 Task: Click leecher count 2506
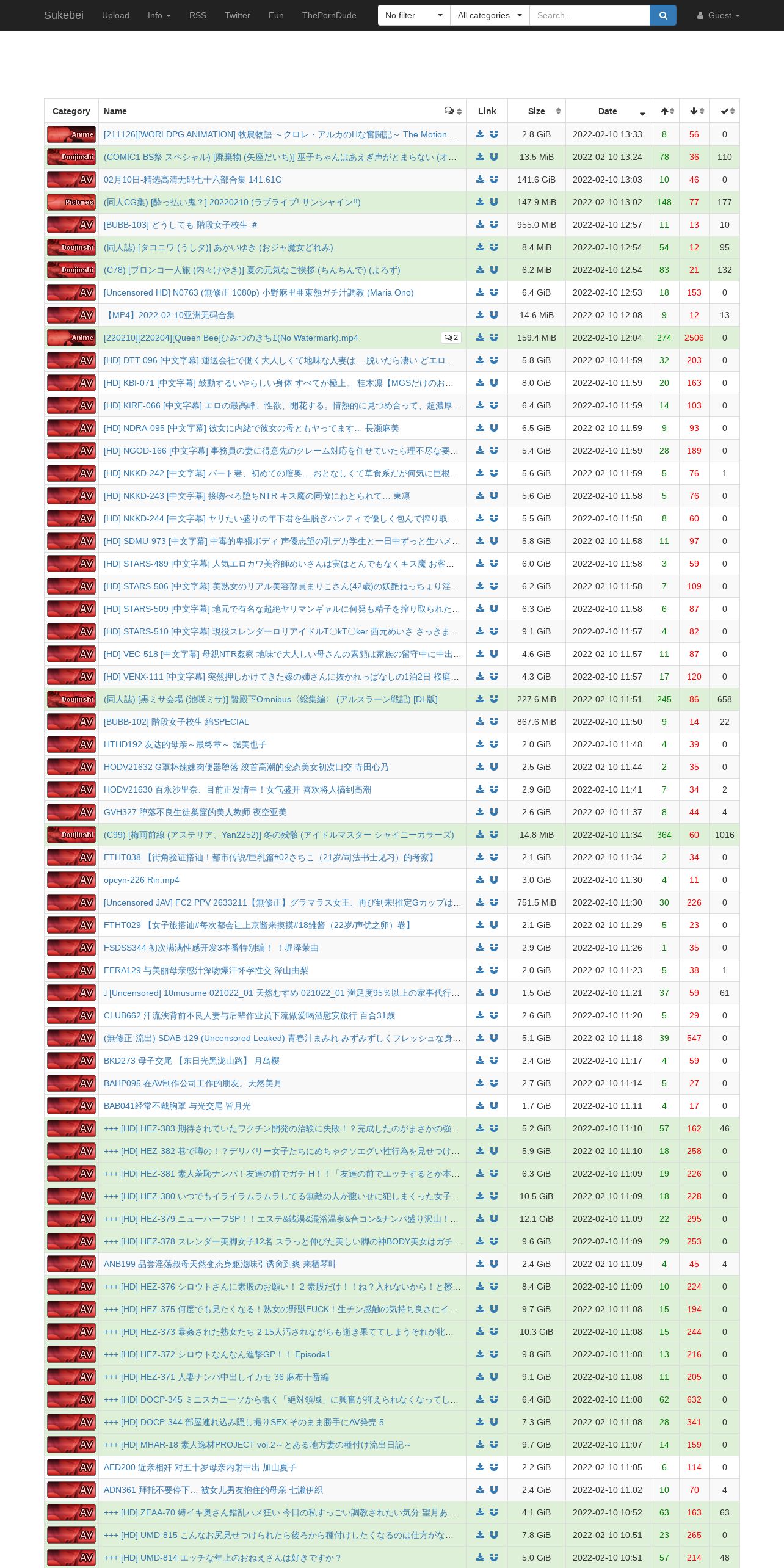point(694,338)
